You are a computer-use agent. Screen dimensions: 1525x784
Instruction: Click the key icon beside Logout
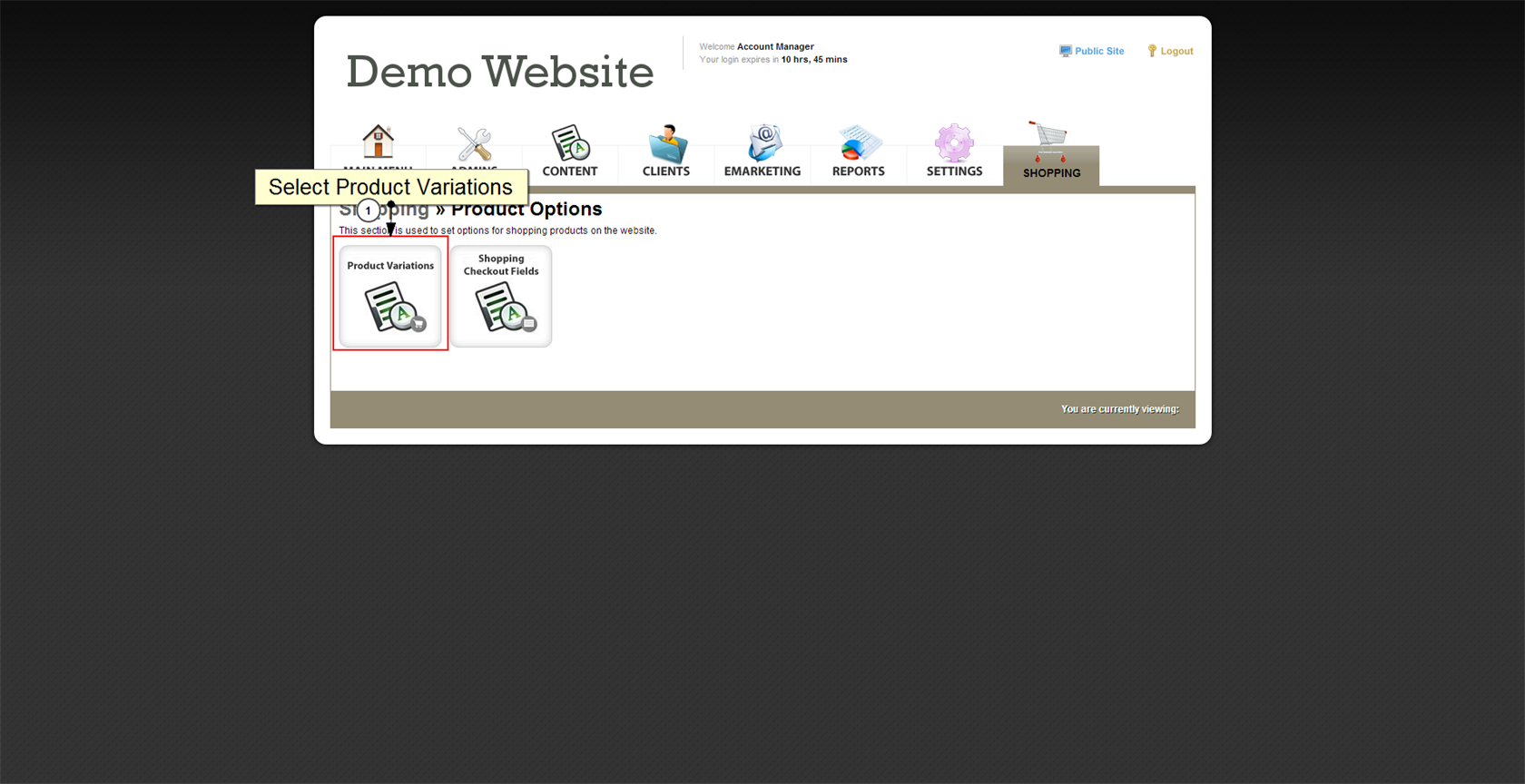(x=1152, y=52)
